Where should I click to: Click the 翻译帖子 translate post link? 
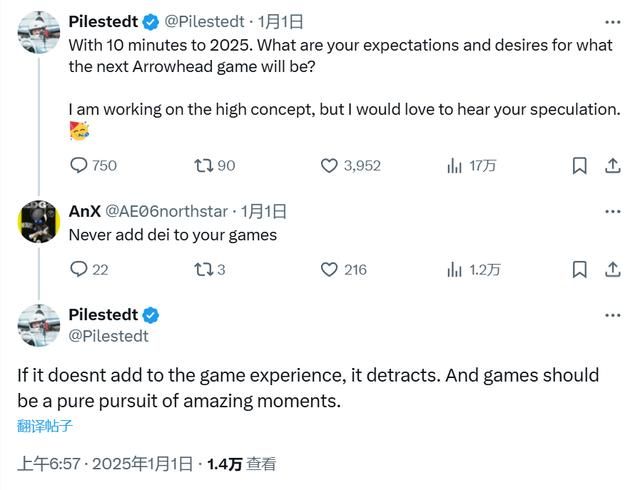[45, 426]
